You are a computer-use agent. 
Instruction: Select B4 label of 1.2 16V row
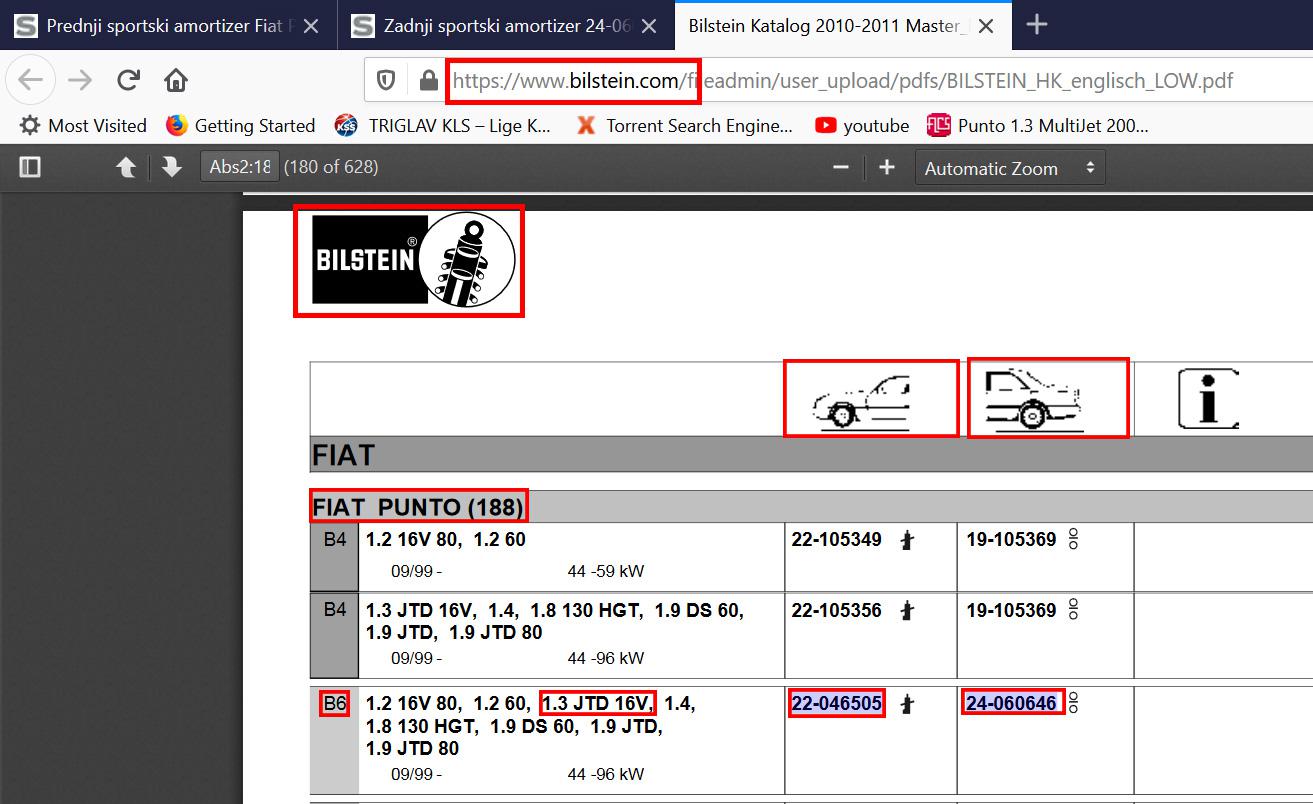334,540
